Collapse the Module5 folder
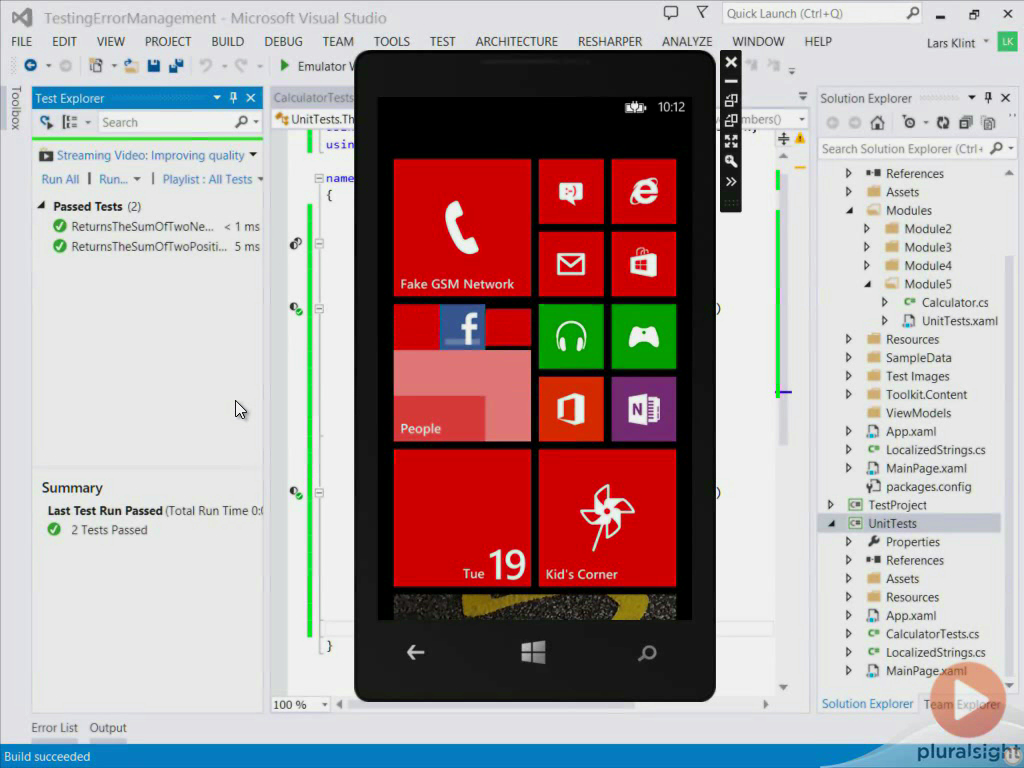 click(x=867, y=284)
